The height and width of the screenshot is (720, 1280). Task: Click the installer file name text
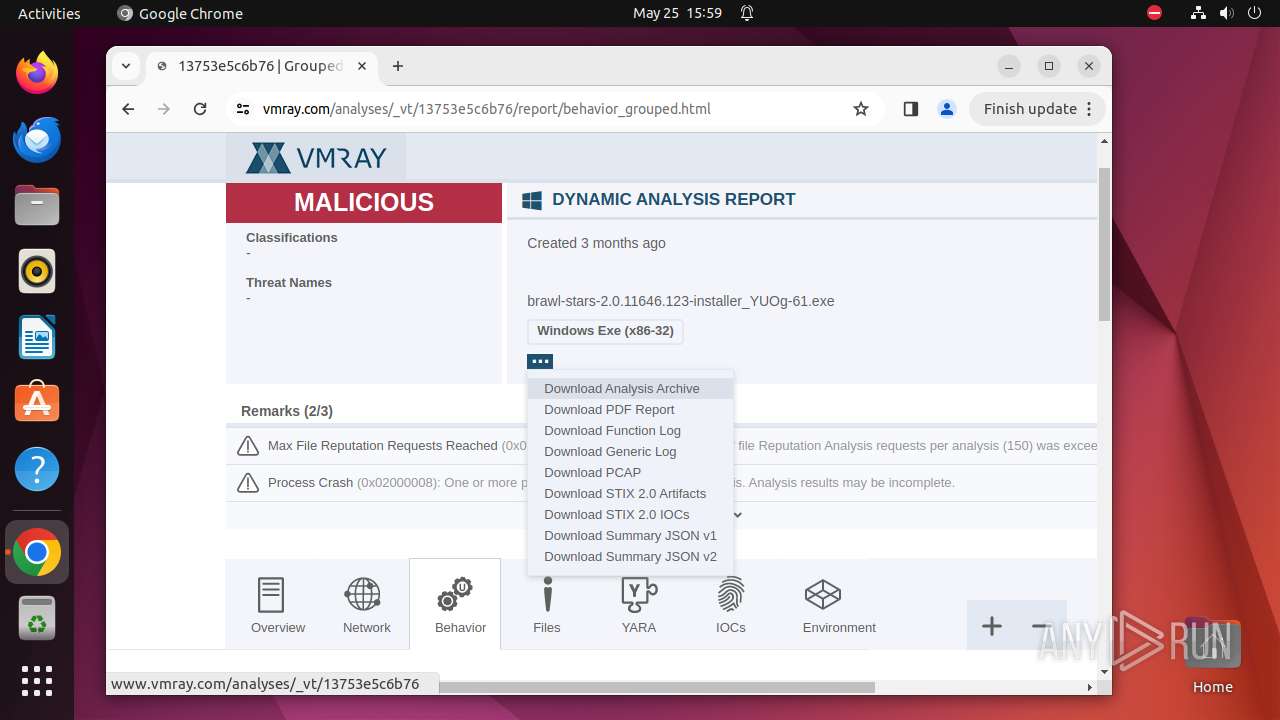(681, 301)
